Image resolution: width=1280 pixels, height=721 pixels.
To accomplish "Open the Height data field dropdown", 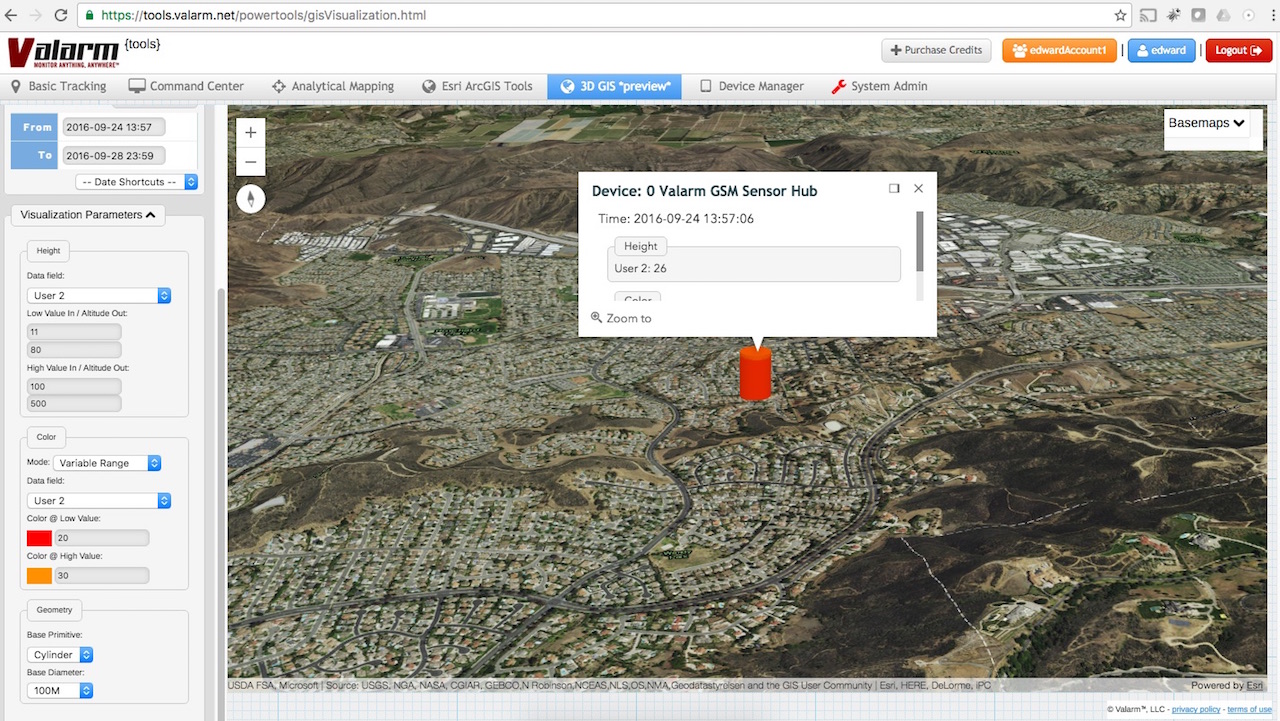I will pyautogui.click(x=99, y=295).
